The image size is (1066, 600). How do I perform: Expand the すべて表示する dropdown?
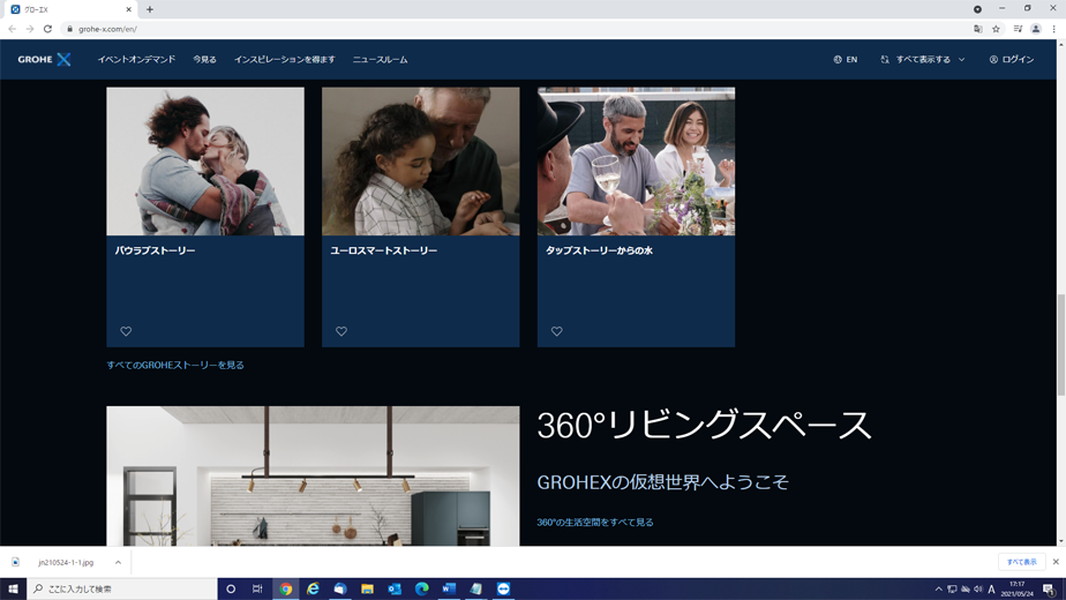pos(923,60)
